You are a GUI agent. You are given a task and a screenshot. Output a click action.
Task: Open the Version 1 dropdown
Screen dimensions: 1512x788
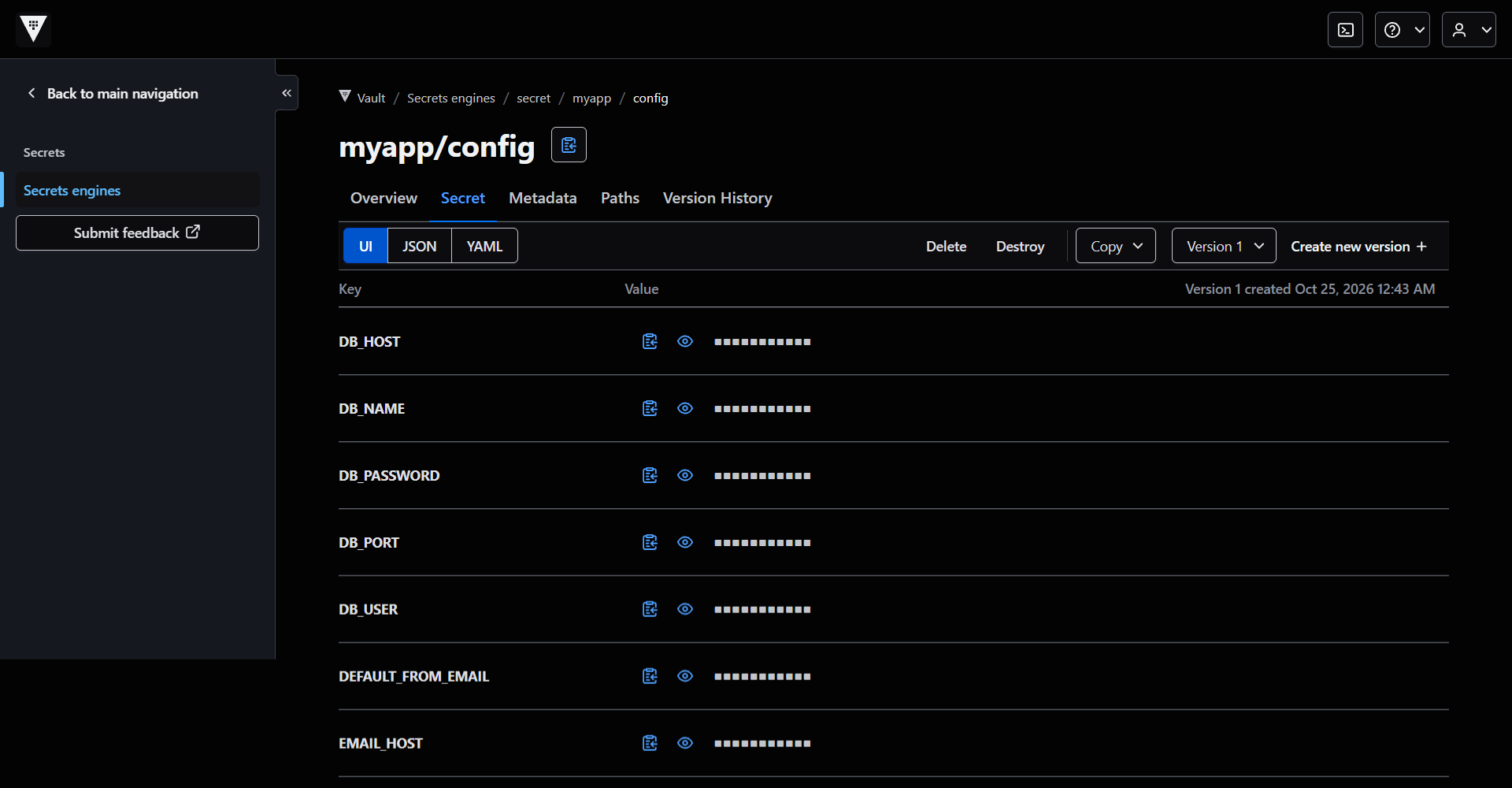tap(1224, 246)
